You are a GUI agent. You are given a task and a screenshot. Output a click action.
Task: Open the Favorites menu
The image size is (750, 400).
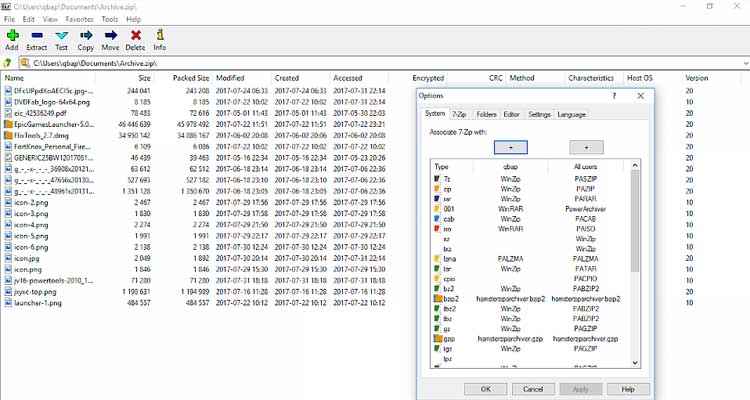pos(79,19)
